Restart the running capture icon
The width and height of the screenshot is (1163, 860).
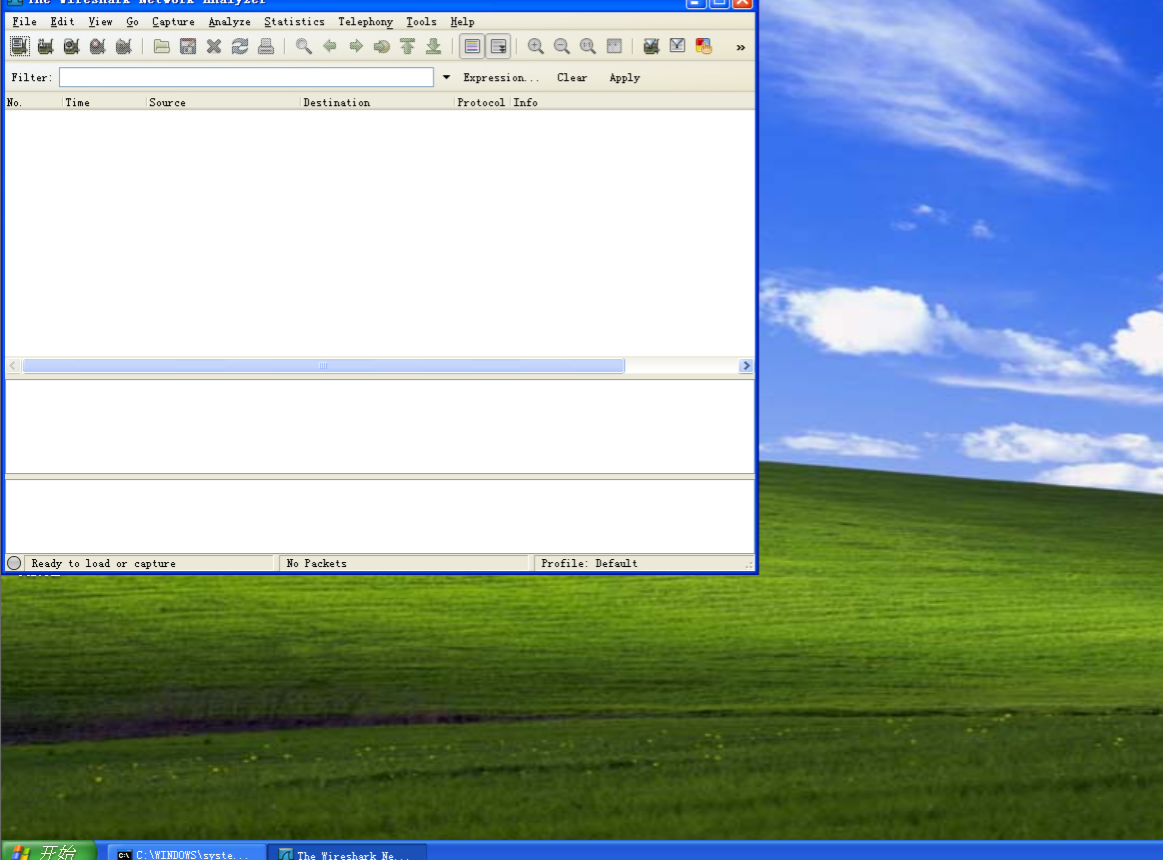(x=124, y=46)
